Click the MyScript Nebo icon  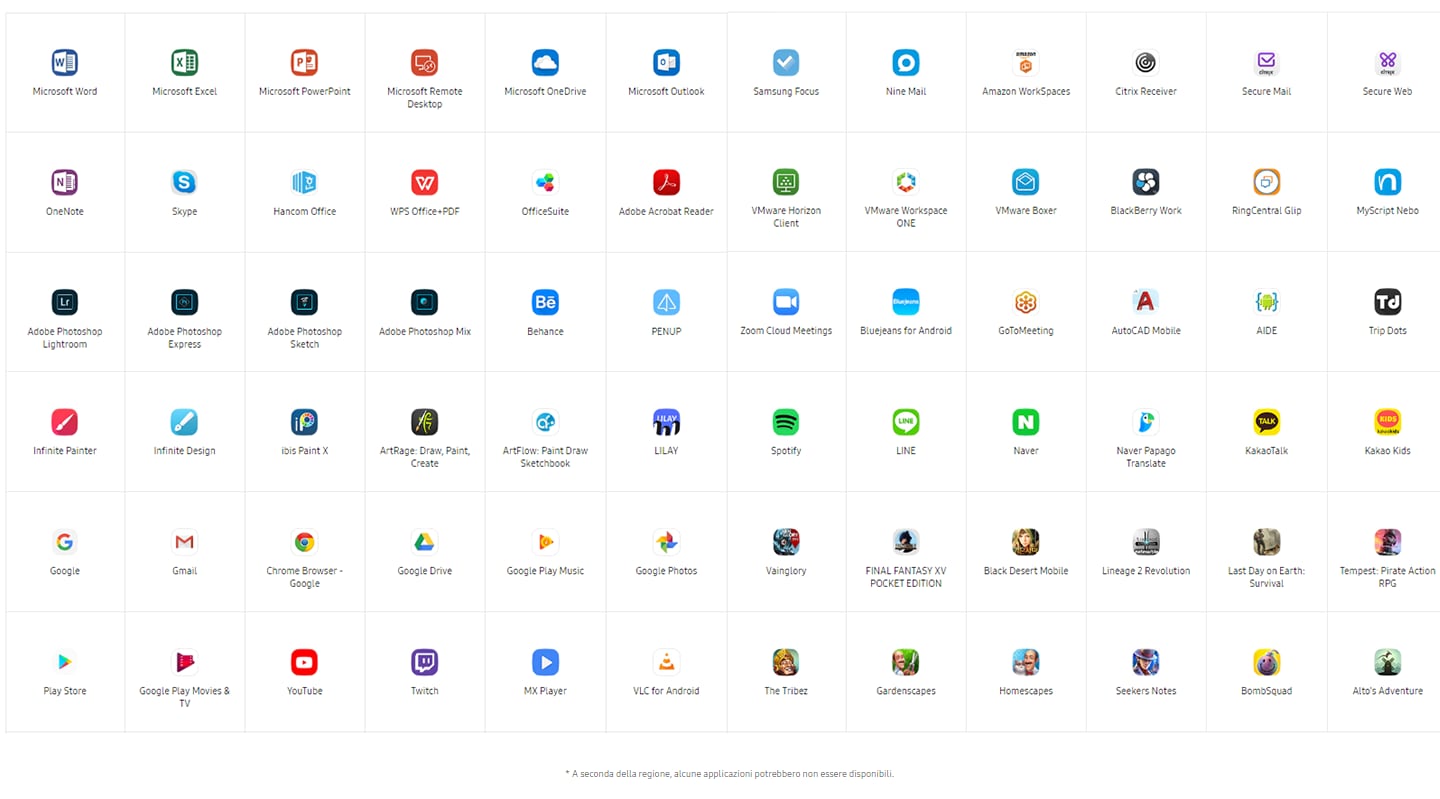coord(1387,182)
